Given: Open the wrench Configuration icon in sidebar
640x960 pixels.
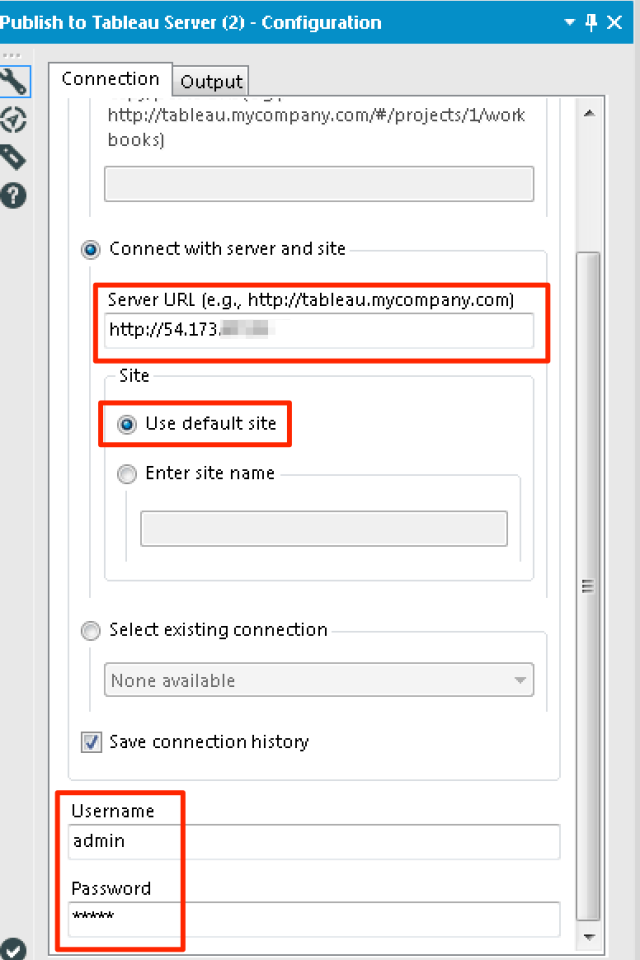Looking at the screenshot, I should click(13, 82).
